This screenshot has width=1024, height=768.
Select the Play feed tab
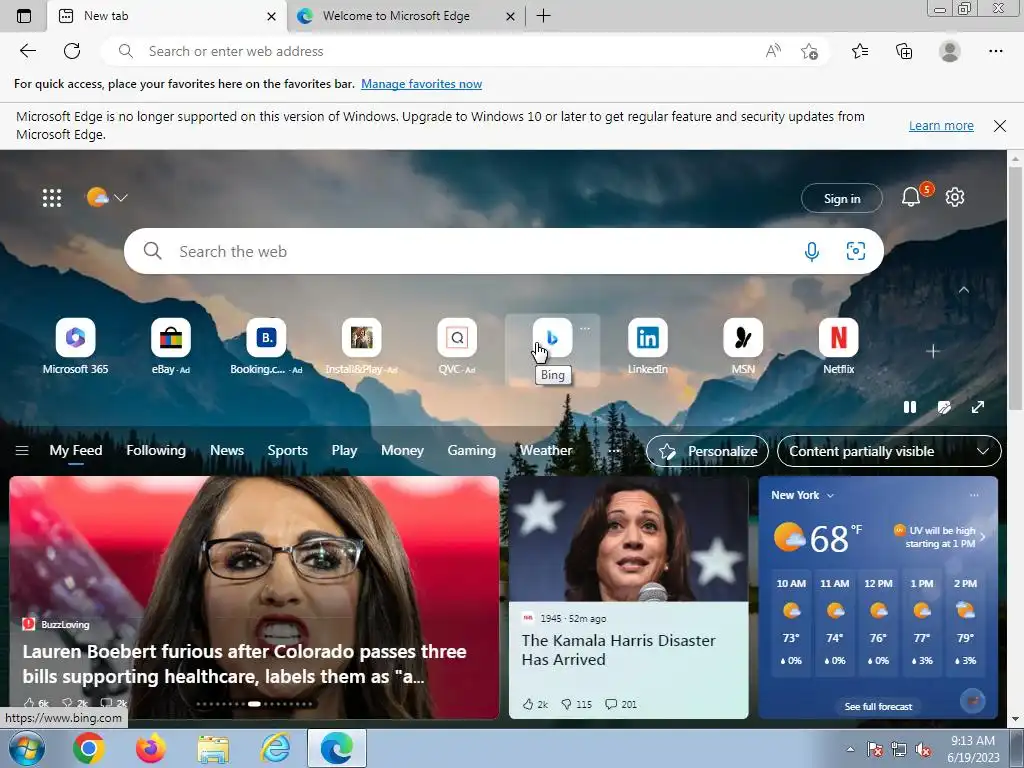click(344, 451)
